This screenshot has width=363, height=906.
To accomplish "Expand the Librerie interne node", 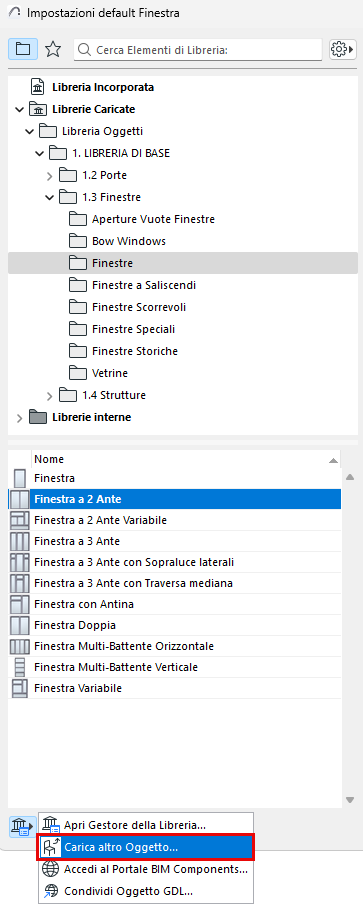I will point(20,417).
